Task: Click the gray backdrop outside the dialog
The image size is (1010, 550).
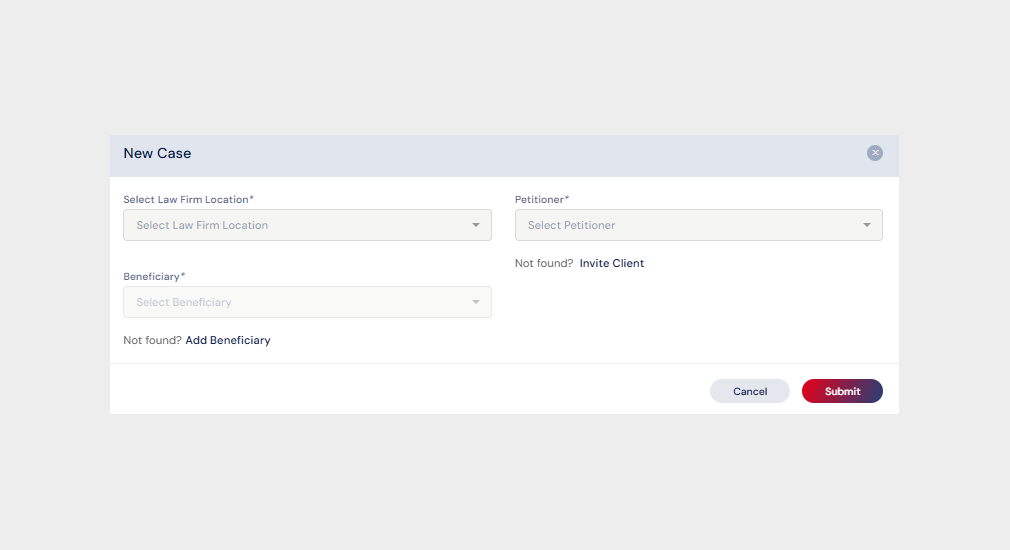Action: point(500,480)
